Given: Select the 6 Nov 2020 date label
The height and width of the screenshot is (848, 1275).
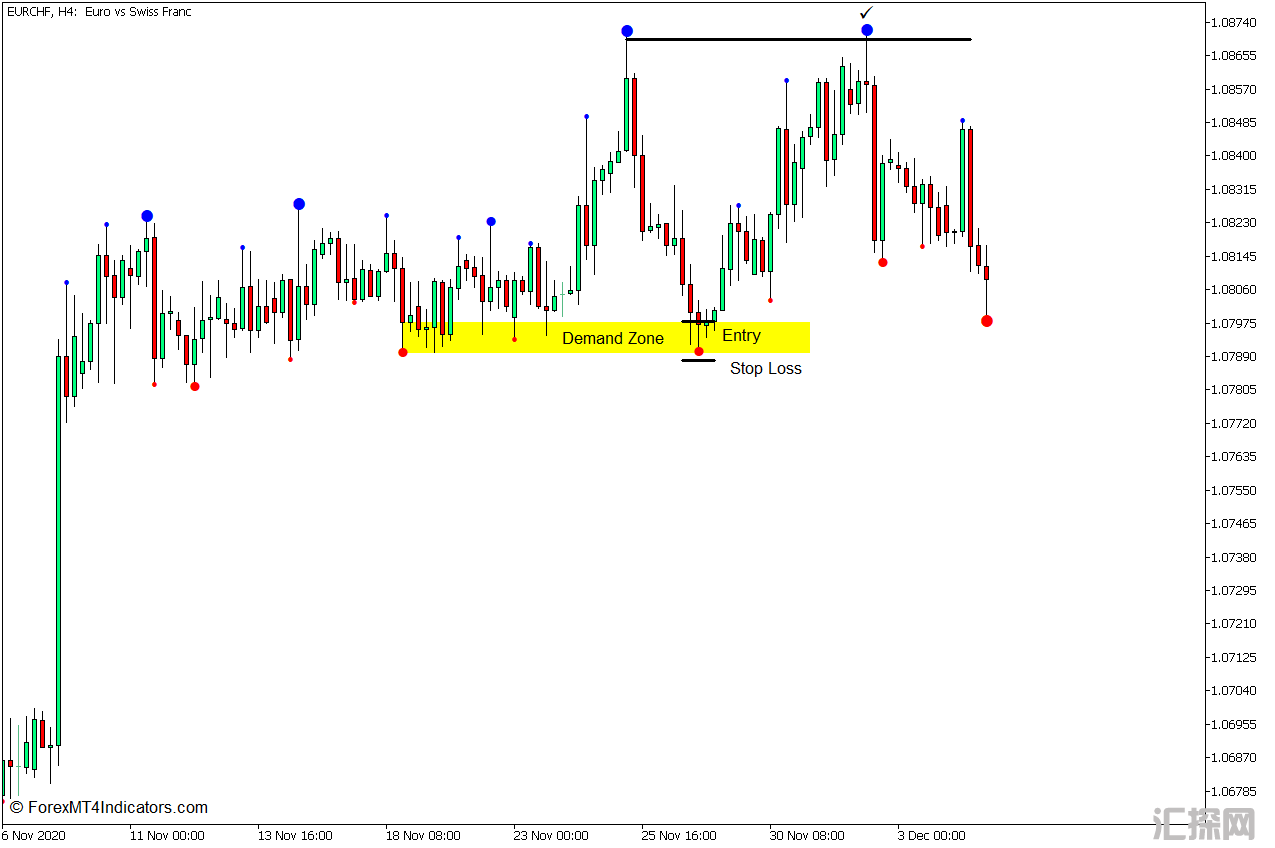Looking at the screenshot, I should click(x=34, y=836).
